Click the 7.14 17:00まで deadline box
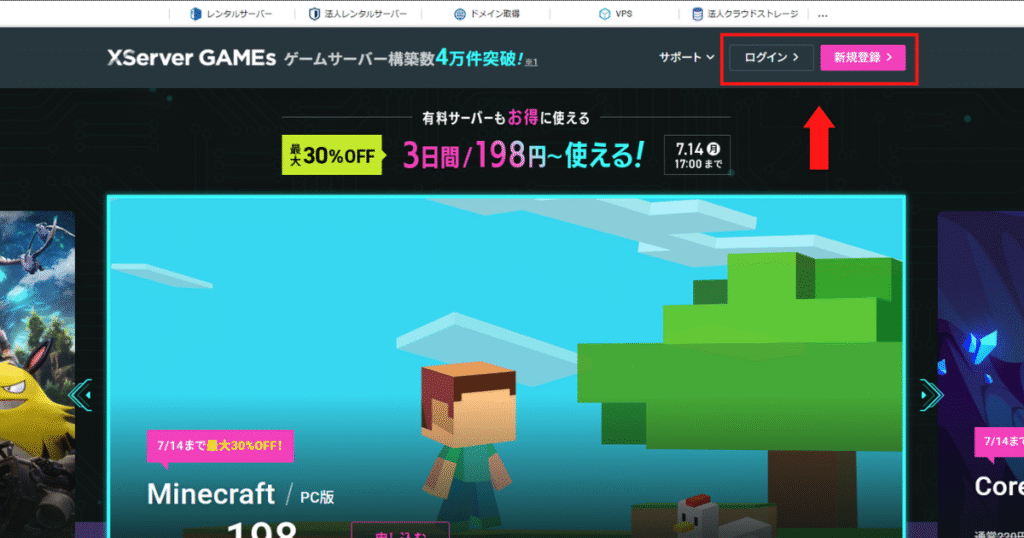 697,155
